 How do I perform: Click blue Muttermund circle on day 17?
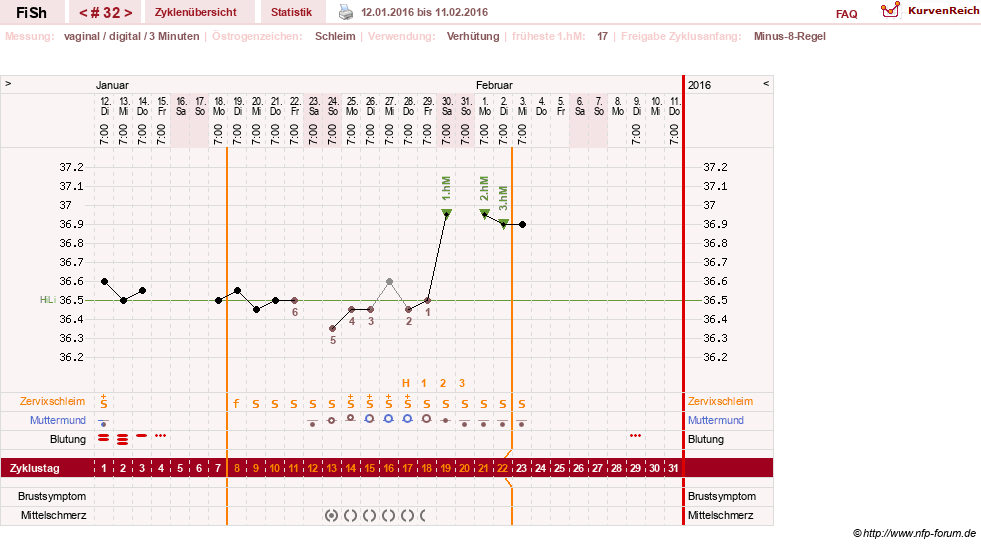pos(407,419)
